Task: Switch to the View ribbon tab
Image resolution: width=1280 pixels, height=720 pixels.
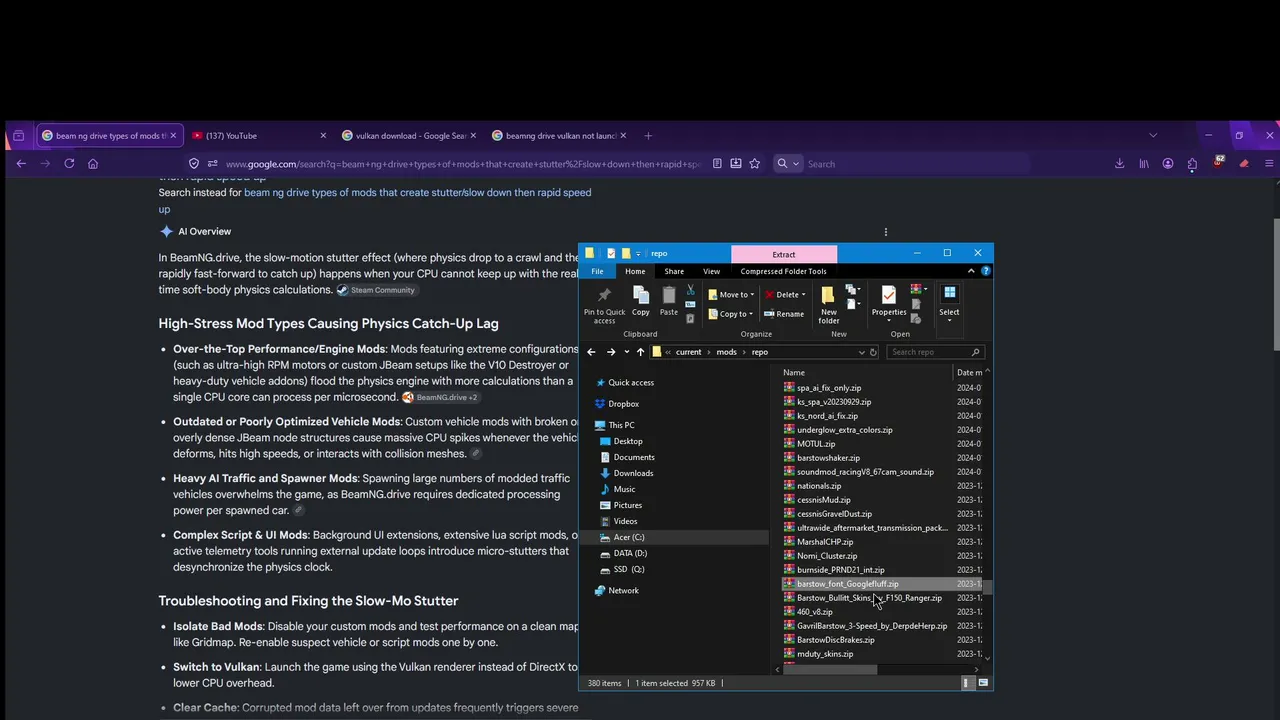Action: pyautogui.click(x=711, y=271)
